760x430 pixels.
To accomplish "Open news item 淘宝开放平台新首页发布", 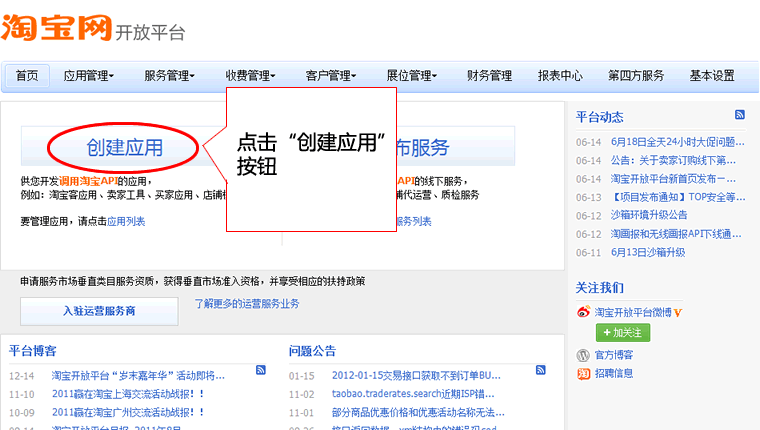I will [x=673, y=179].
